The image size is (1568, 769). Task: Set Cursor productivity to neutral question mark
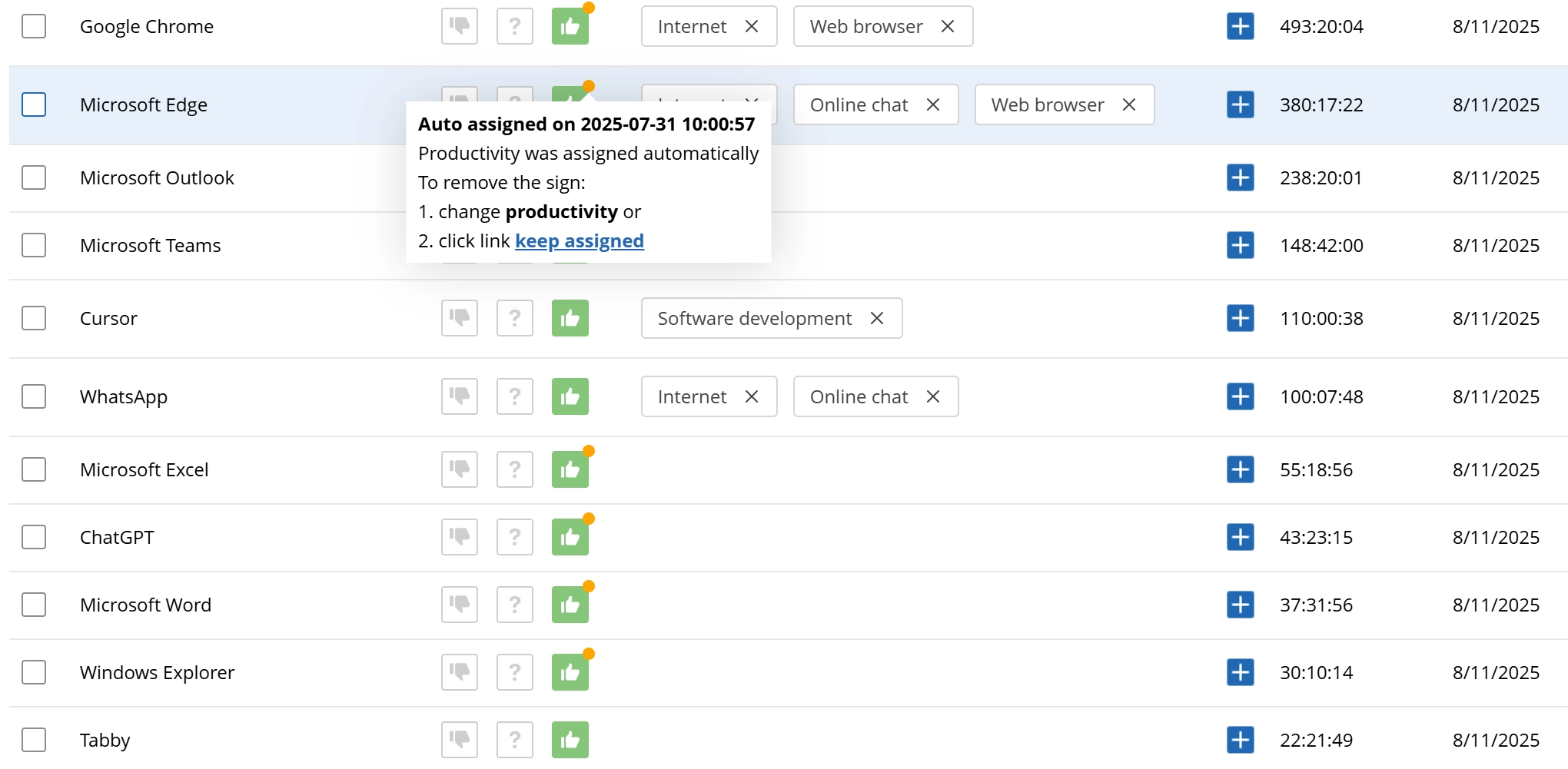(x=515, y=318)
